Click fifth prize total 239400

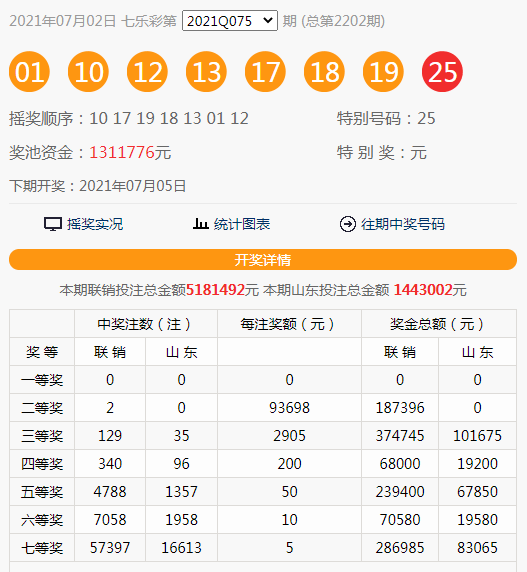[x=400, y=492]
